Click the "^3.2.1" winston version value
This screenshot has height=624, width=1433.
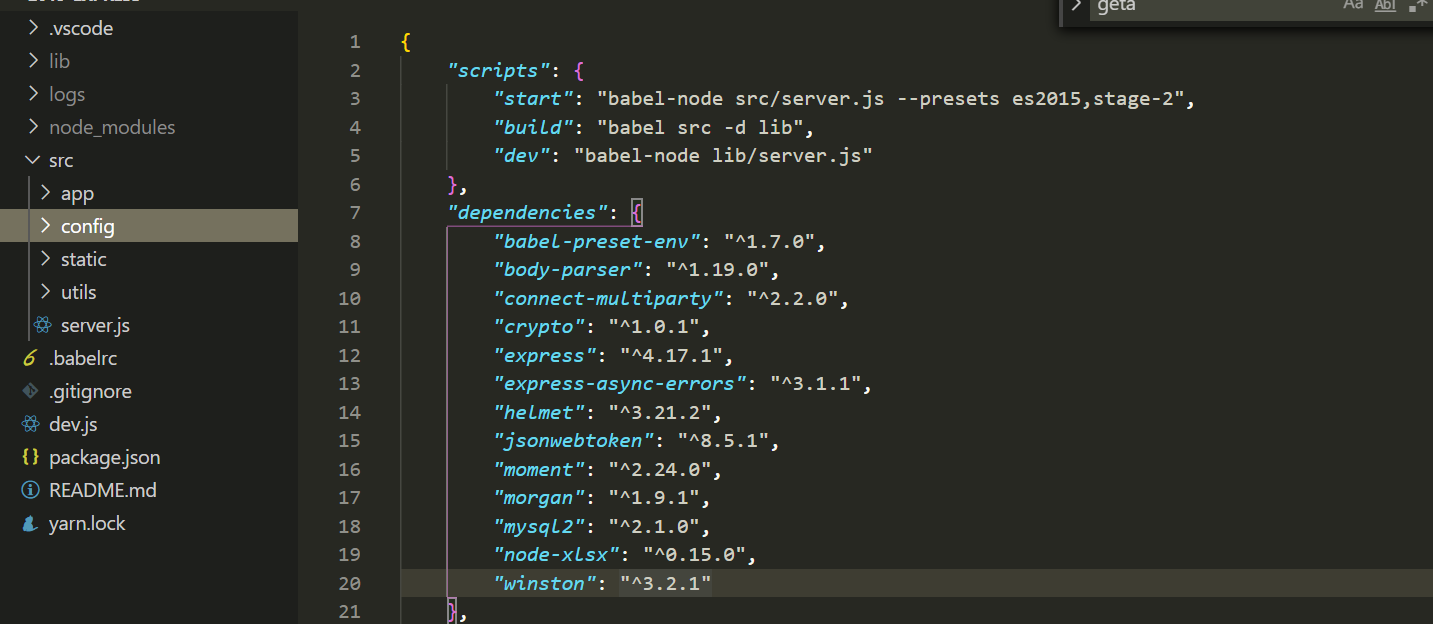point(665,583)
